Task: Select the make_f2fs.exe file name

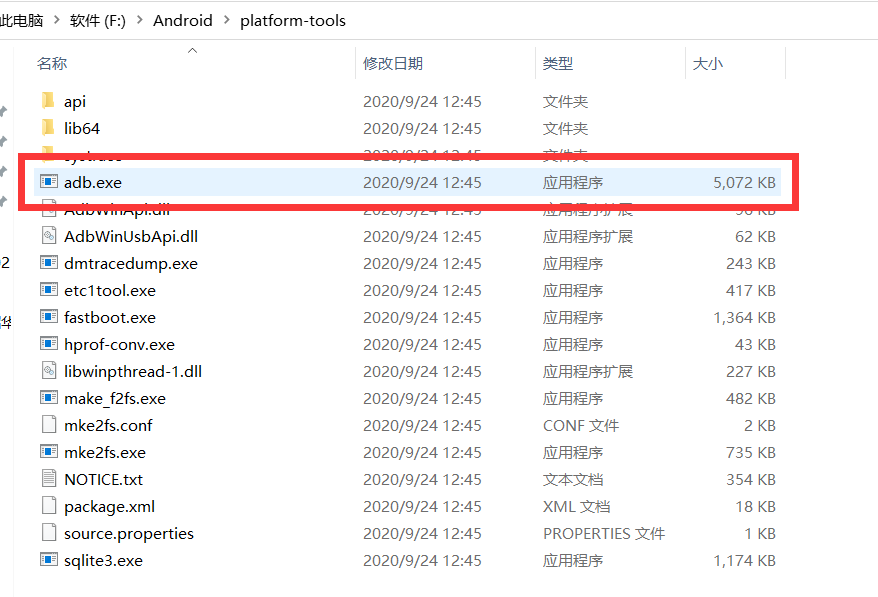Action: click(x=115, y=399)
